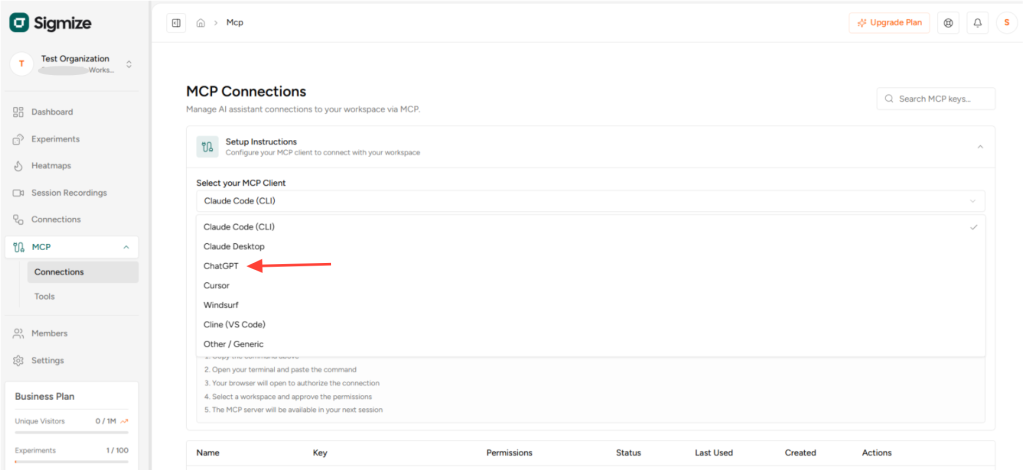Choose Cursor from the client list

pyautogui.click(x=590, y=286)
